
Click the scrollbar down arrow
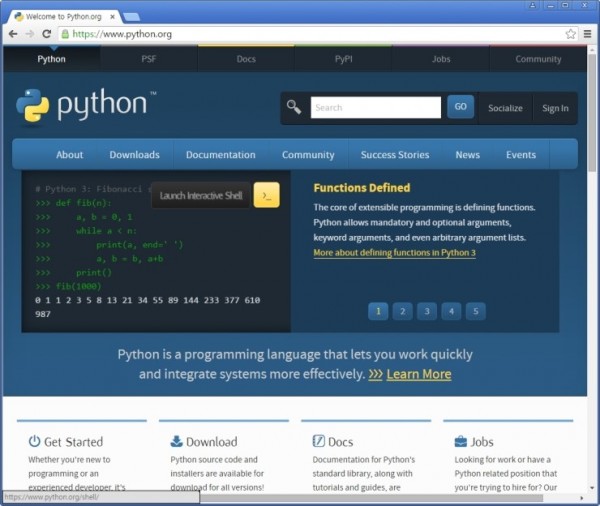(592, 488)
